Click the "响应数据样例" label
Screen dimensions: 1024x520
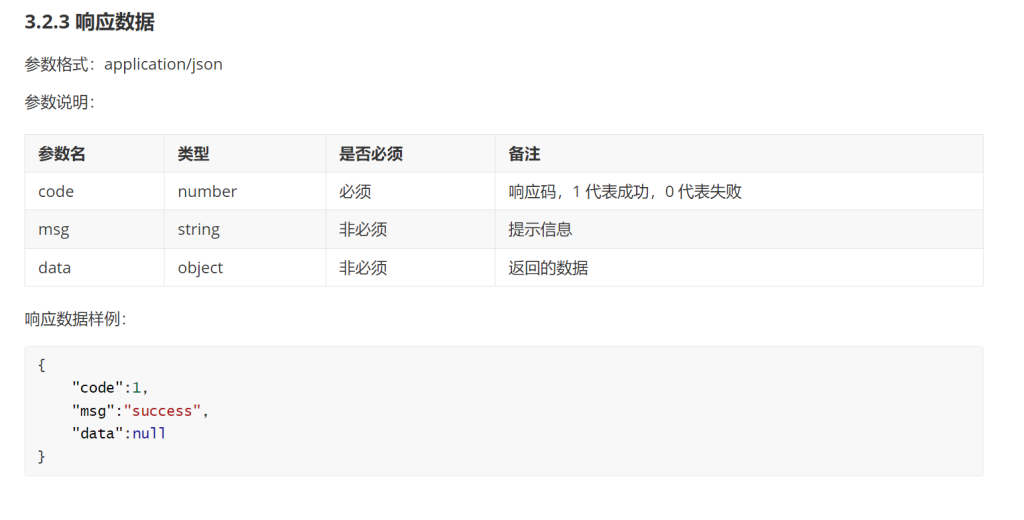(75, 319)
